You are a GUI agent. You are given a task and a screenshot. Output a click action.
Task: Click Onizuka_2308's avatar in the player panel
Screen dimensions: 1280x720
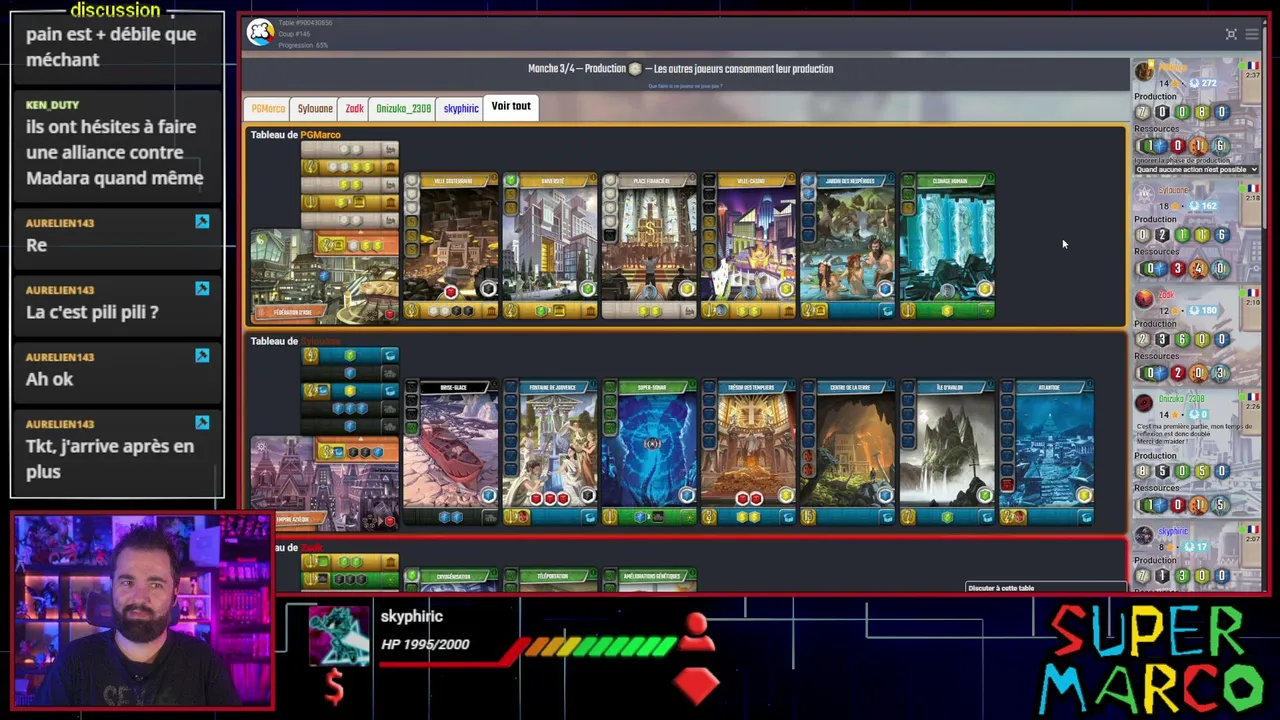click(1144, 403)
